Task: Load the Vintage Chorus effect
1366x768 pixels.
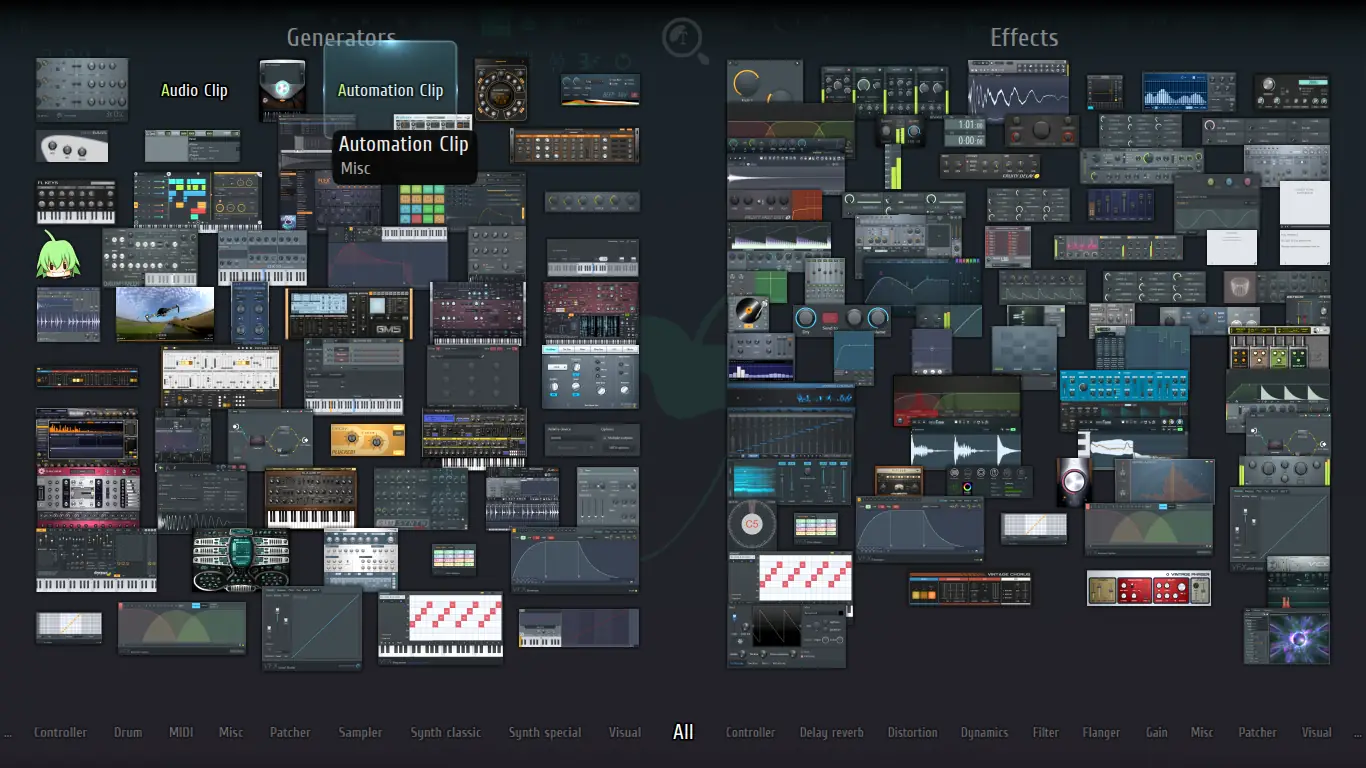Action: point(970,588)
